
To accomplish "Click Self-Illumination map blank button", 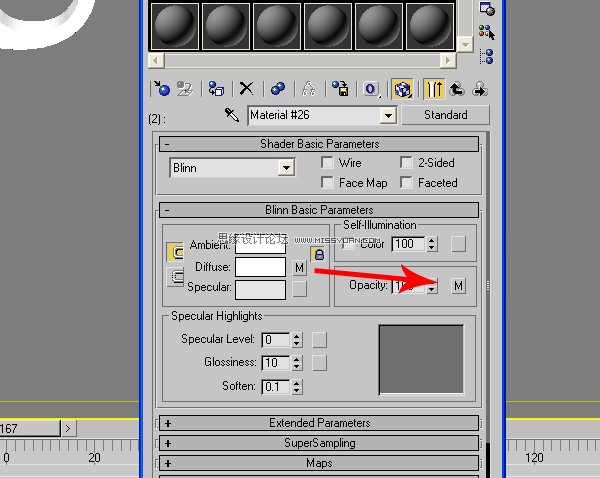I will (458, 244).
